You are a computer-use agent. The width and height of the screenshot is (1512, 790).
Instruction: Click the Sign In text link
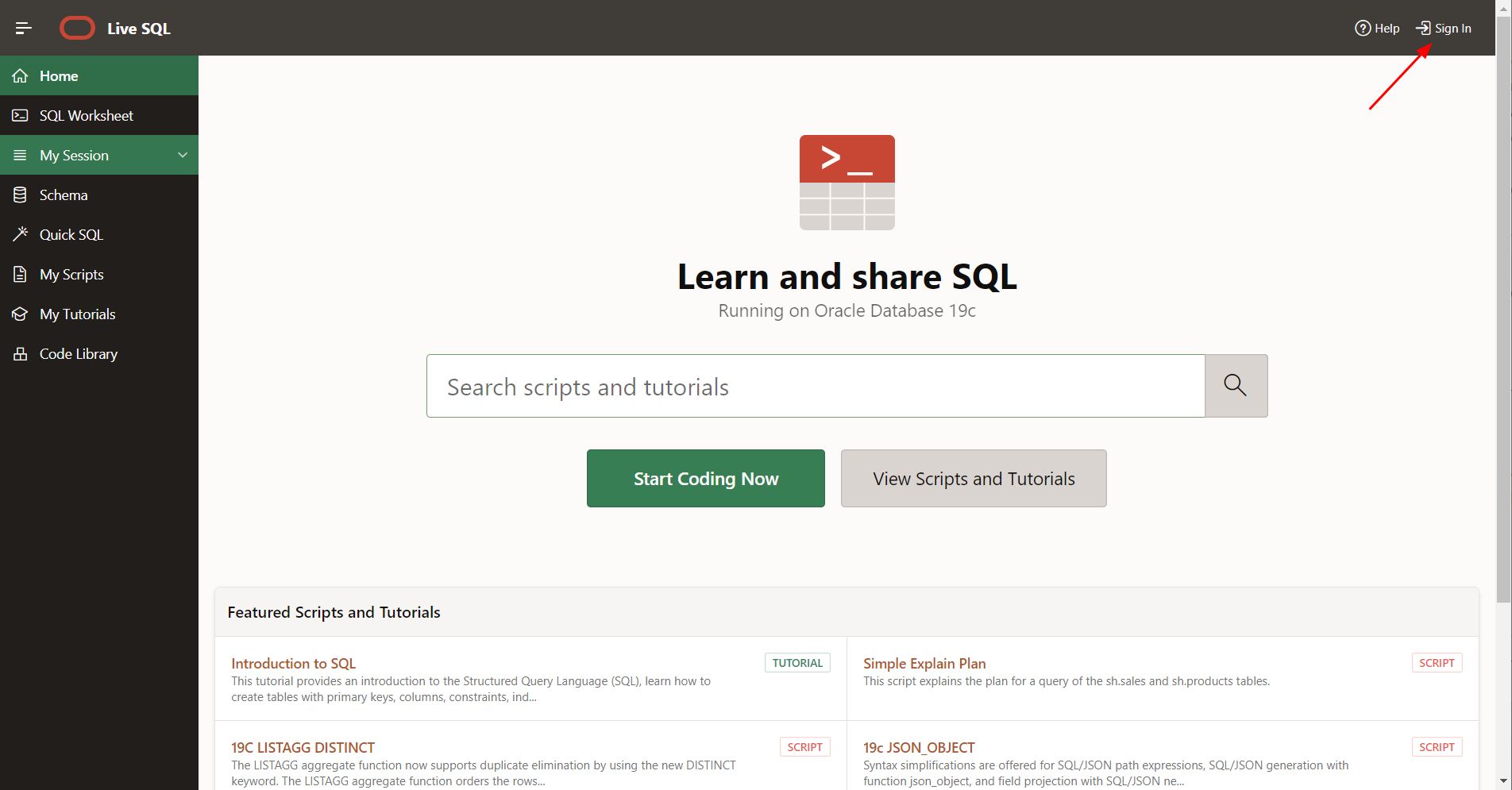pos(1452,28)
